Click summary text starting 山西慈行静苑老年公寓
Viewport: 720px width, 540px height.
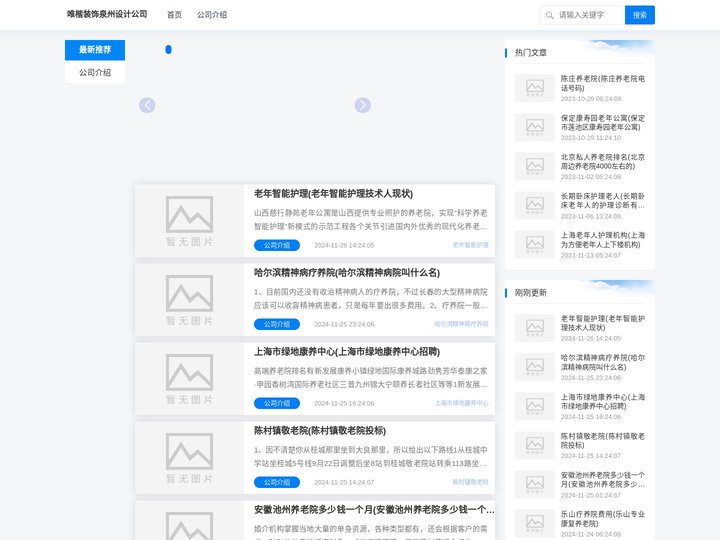[371, 219]
